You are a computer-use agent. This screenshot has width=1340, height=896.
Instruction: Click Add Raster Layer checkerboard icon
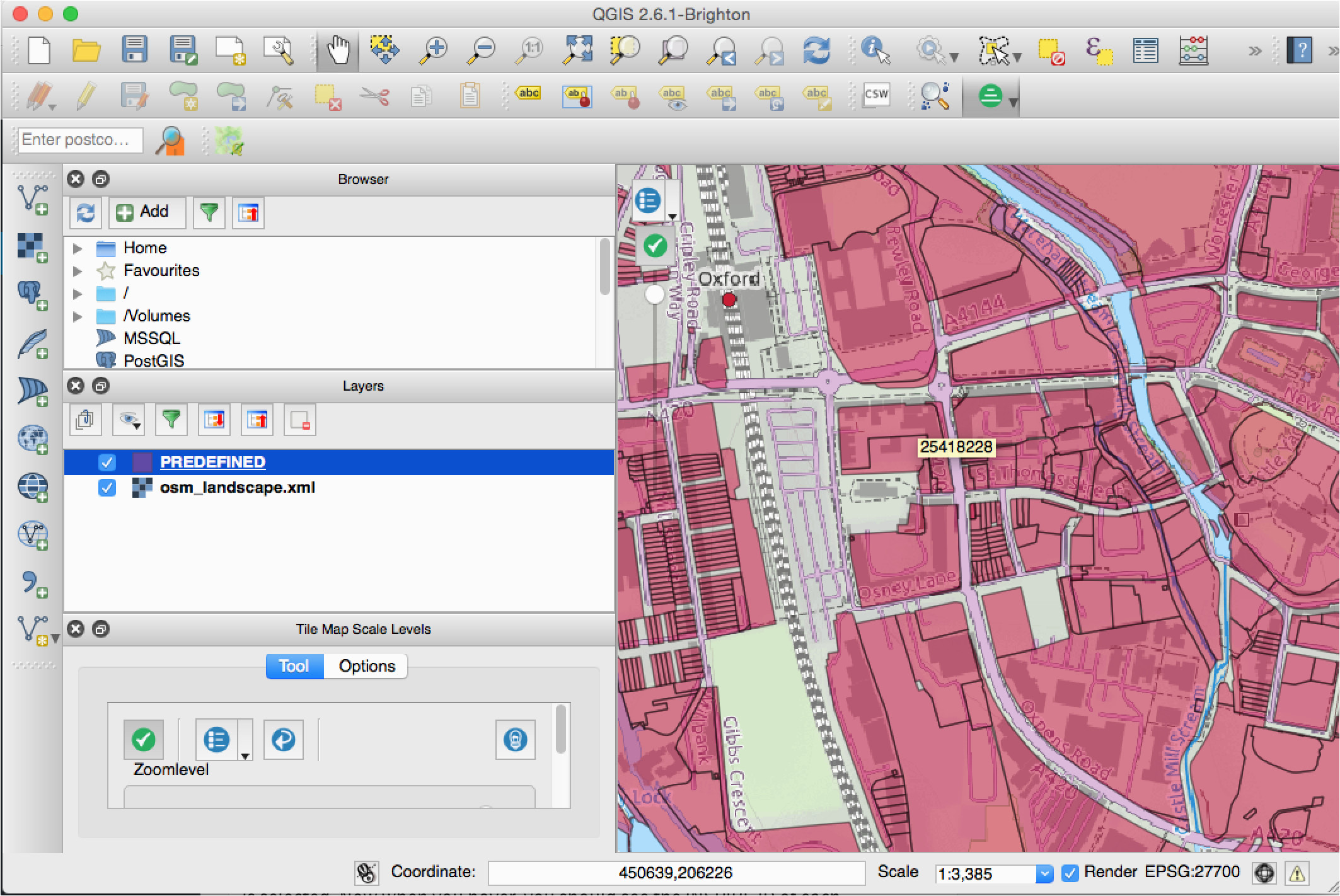(x=33, y=248)
